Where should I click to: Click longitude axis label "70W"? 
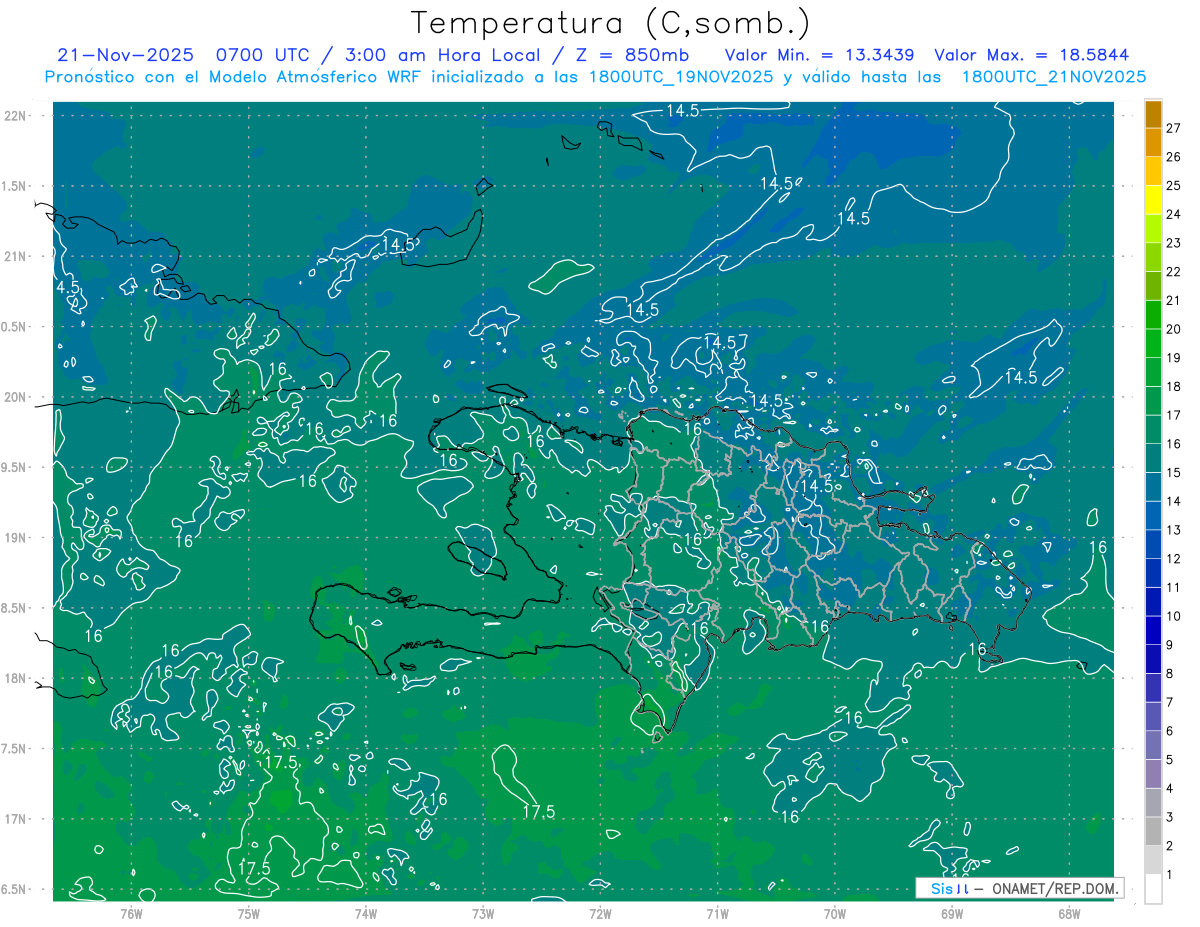click(x=834, y=914)
